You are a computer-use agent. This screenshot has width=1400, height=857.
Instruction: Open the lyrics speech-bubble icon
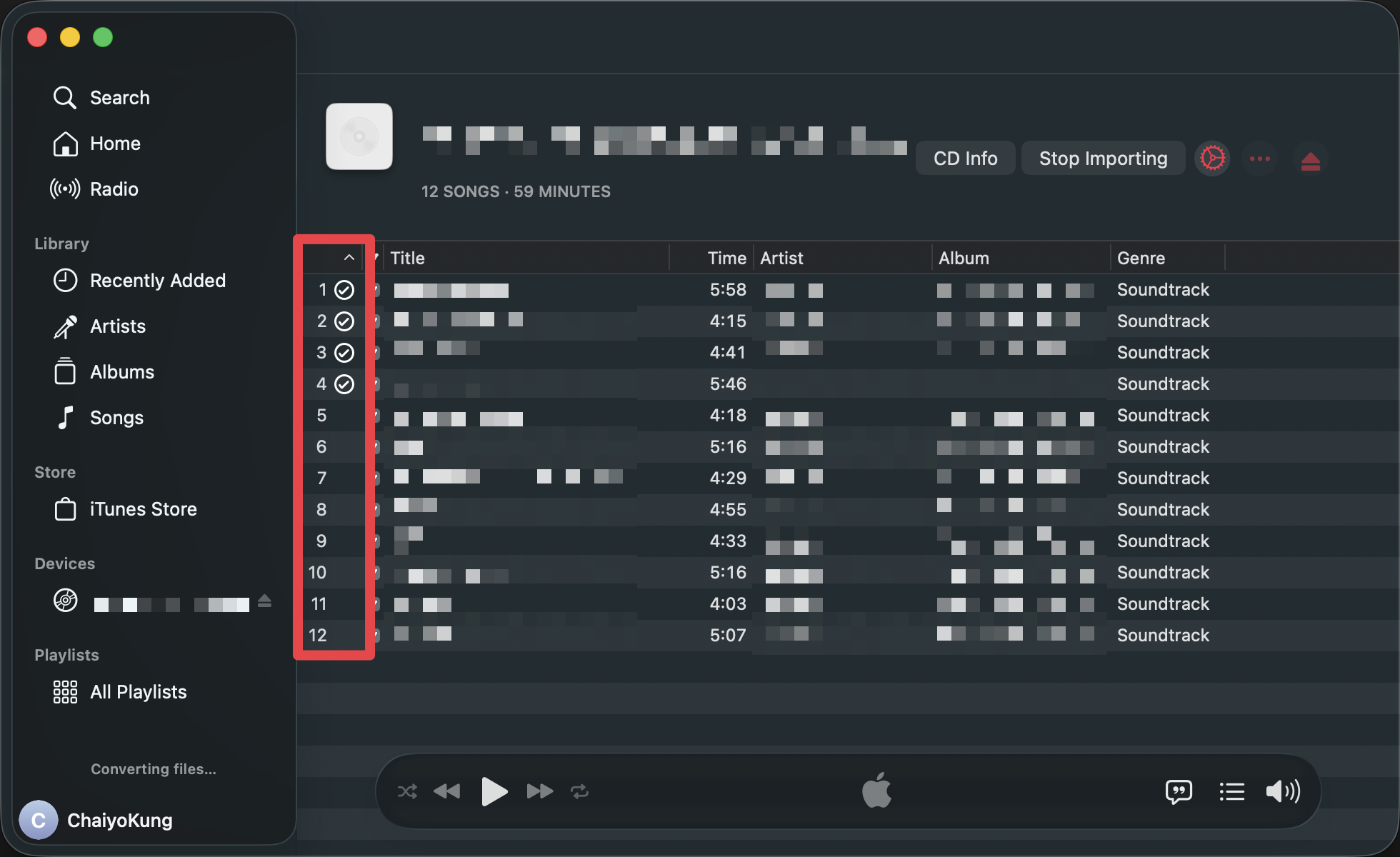coord(1179,791)
